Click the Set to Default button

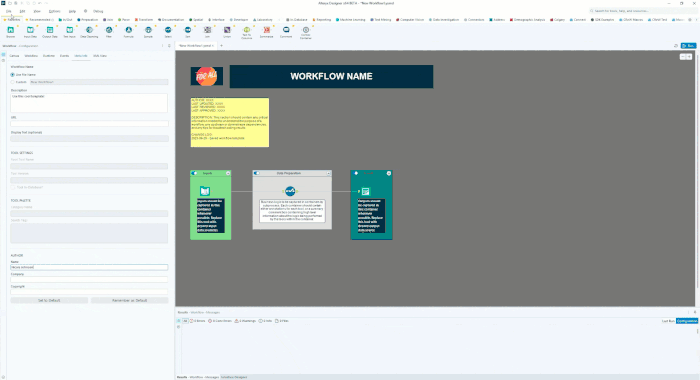click(x=49, y=301)
